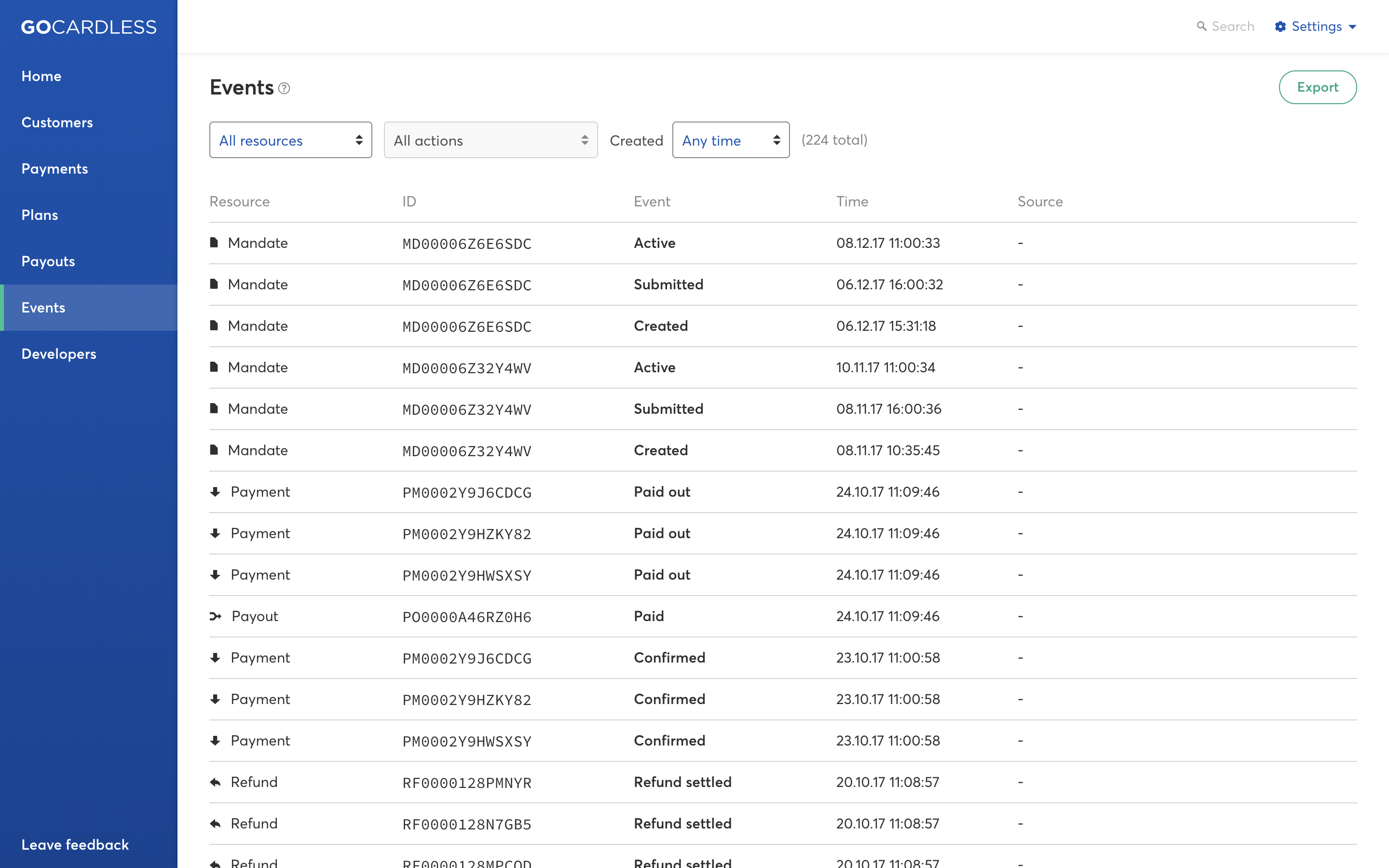Click the Export button

coord(1317,87)
